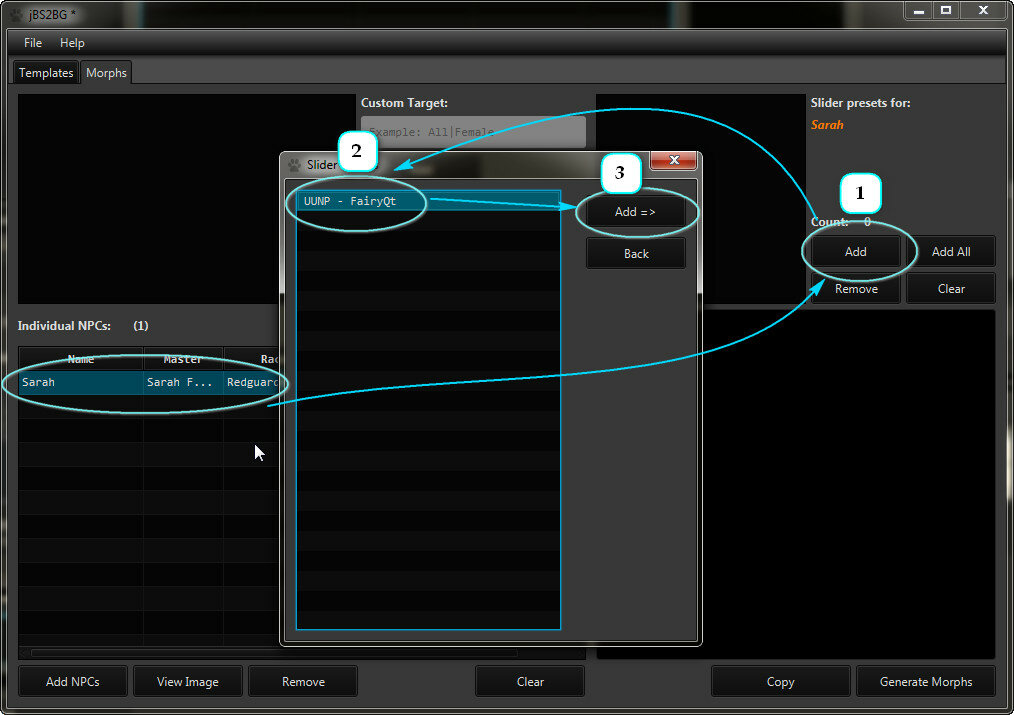Switch to the Templates tab

click(45, 72)
